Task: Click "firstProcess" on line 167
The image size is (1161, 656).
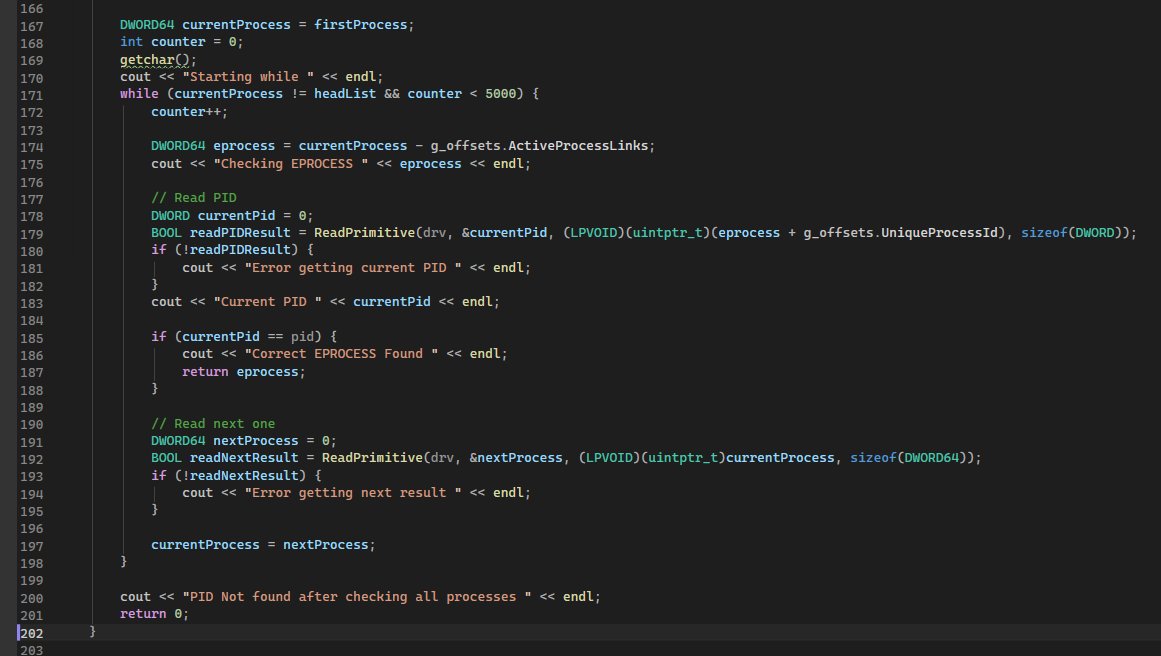Action: (x=361, y=24)
